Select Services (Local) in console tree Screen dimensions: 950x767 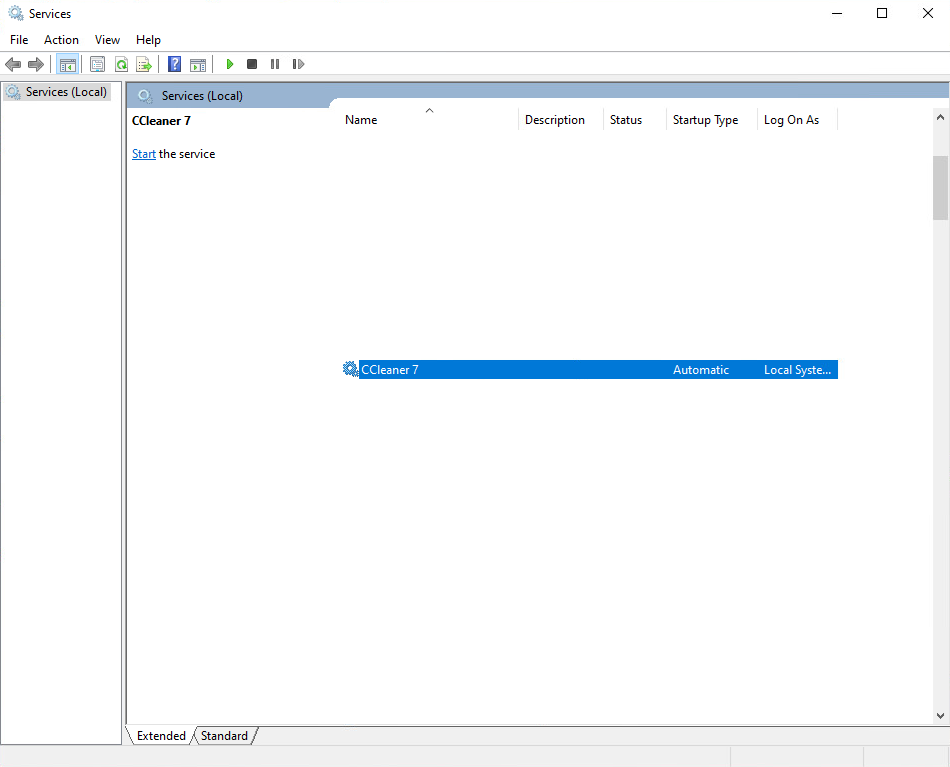pyautogui.click(x=66, y=92)
